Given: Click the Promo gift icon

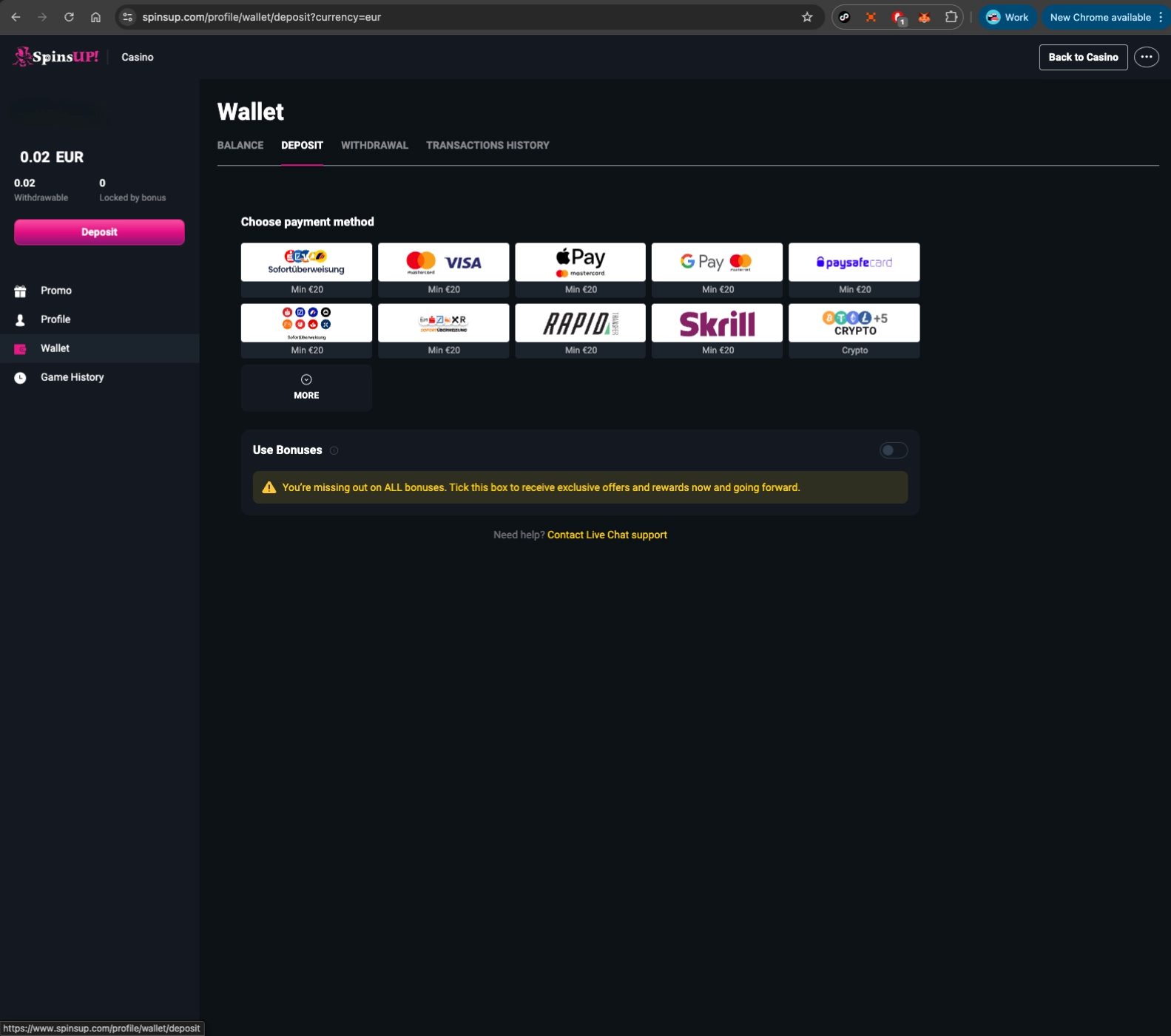Looking at the screenshot, I should (20, 291).
